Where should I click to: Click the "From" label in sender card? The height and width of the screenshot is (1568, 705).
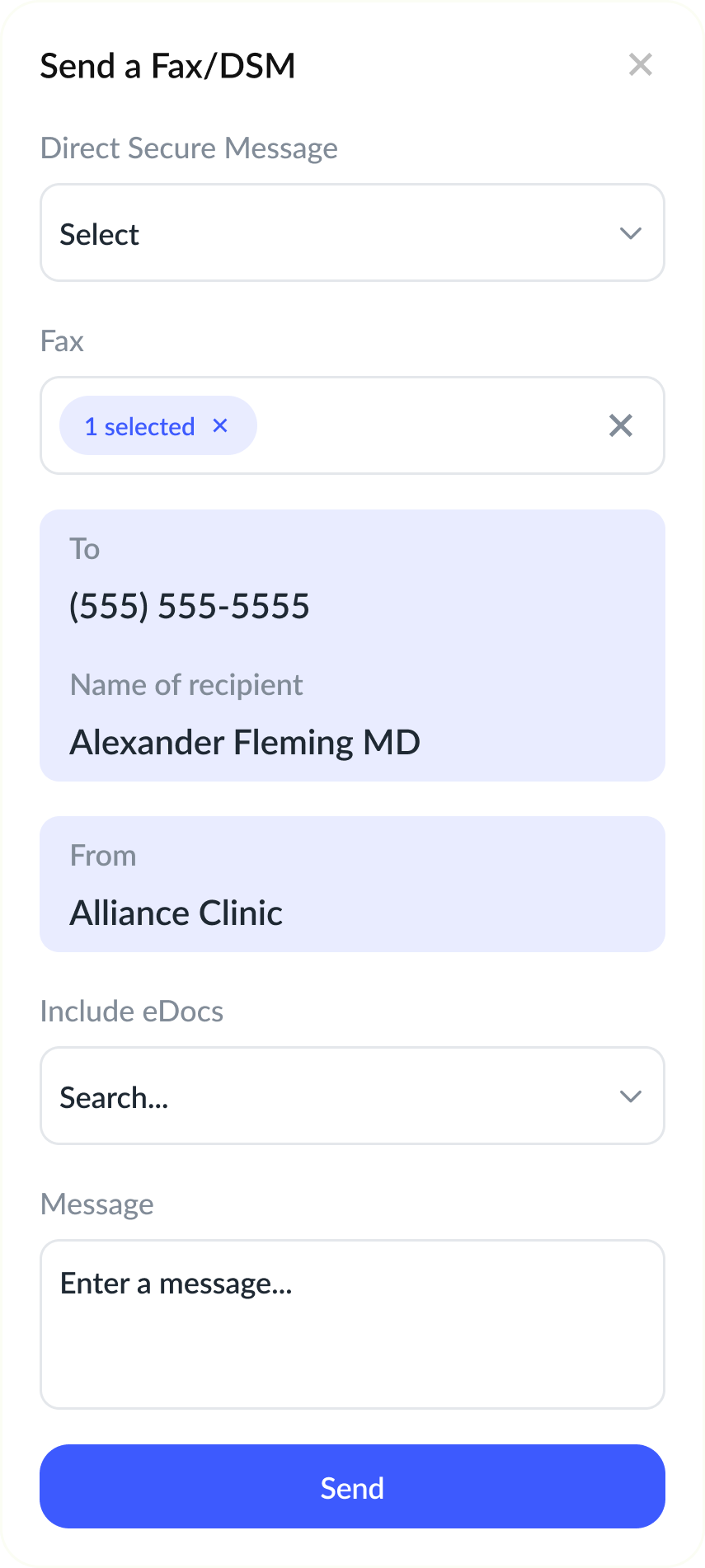click(103, 856)
